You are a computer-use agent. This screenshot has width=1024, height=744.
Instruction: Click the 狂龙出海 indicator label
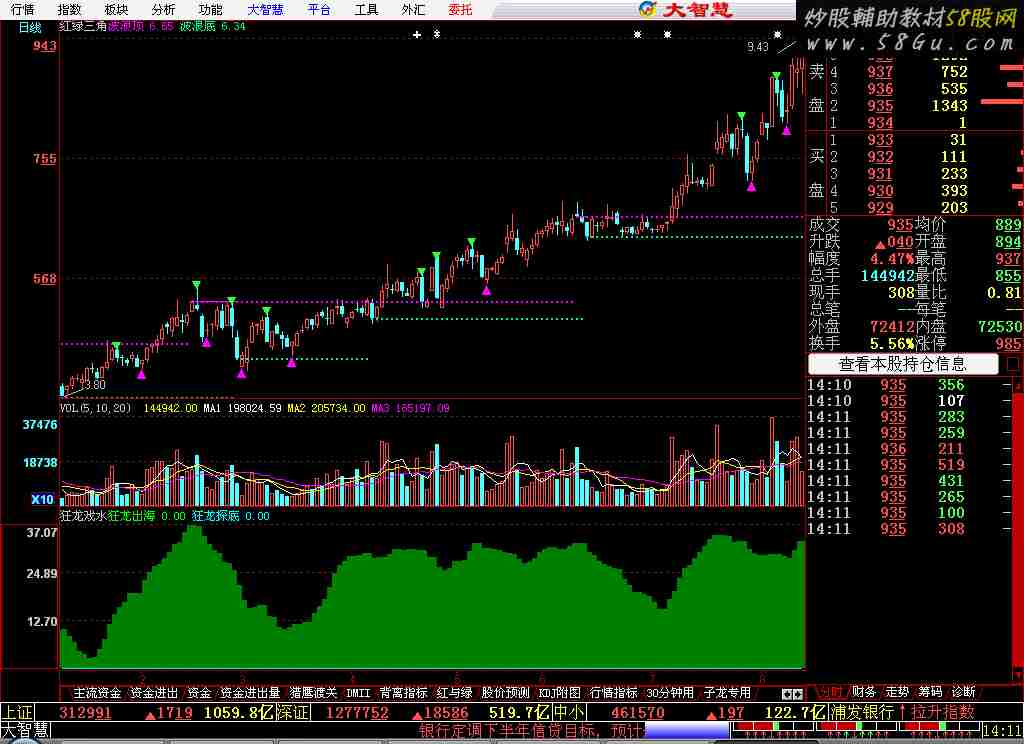(131, 515)
